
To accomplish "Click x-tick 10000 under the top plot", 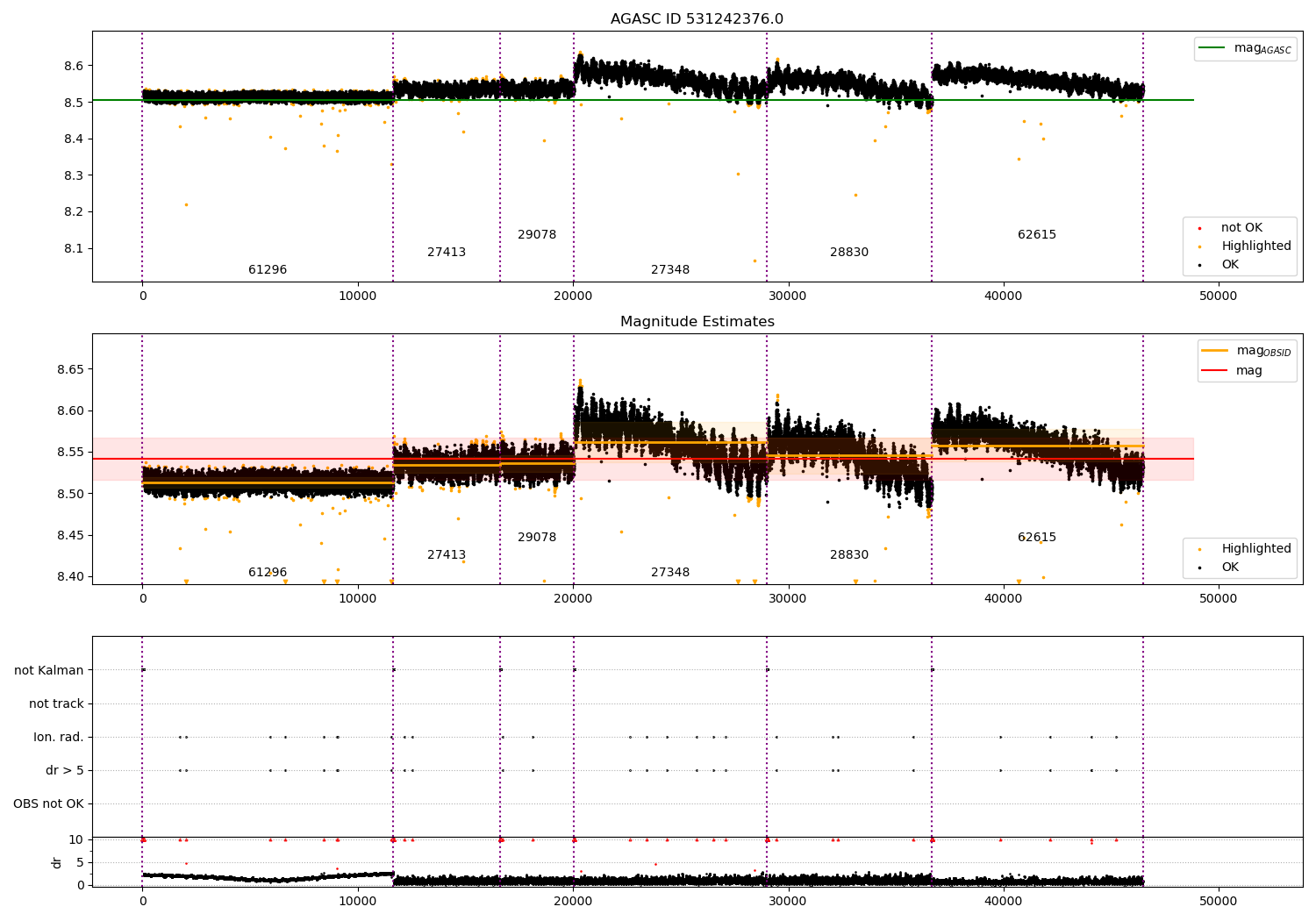I will pos(358,296).
